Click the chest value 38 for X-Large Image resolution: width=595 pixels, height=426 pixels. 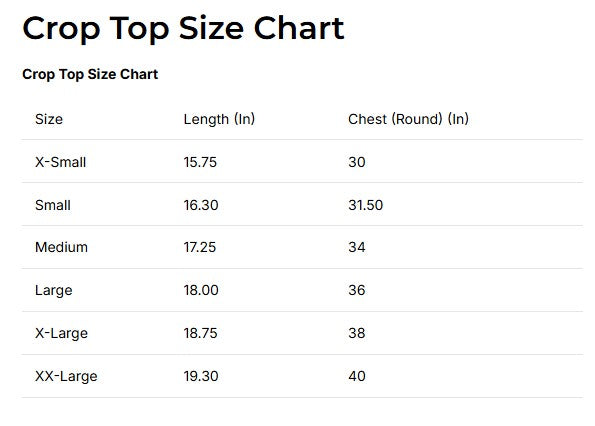coord(357,333)
